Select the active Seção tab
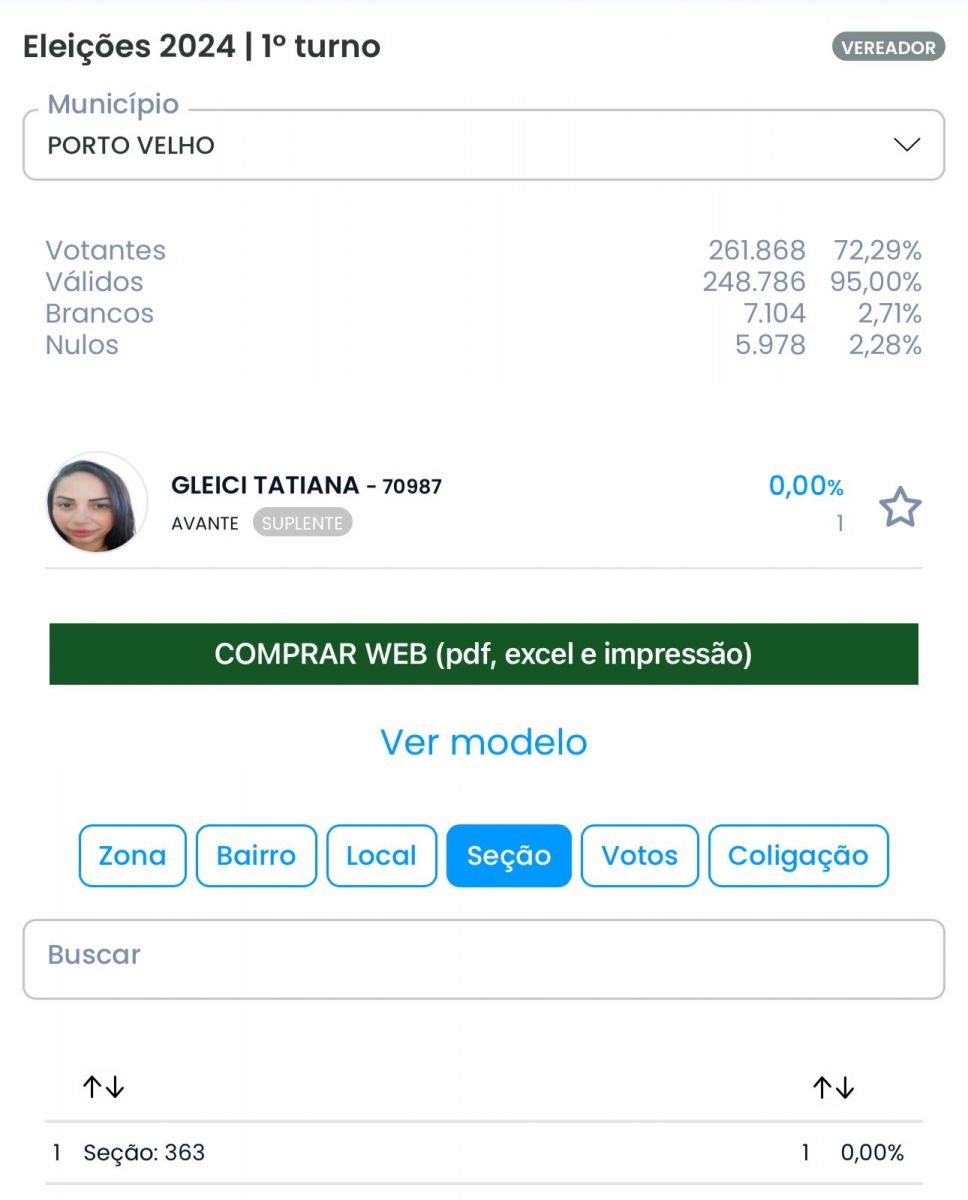Viewport: 968px width, 1200px height. pyautogui.click(x=509, y=856)
